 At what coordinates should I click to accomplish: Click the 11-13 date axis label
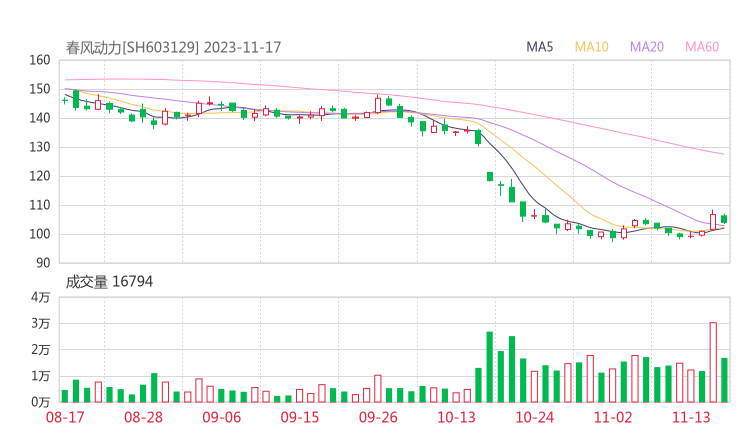(x=691, y=417)
